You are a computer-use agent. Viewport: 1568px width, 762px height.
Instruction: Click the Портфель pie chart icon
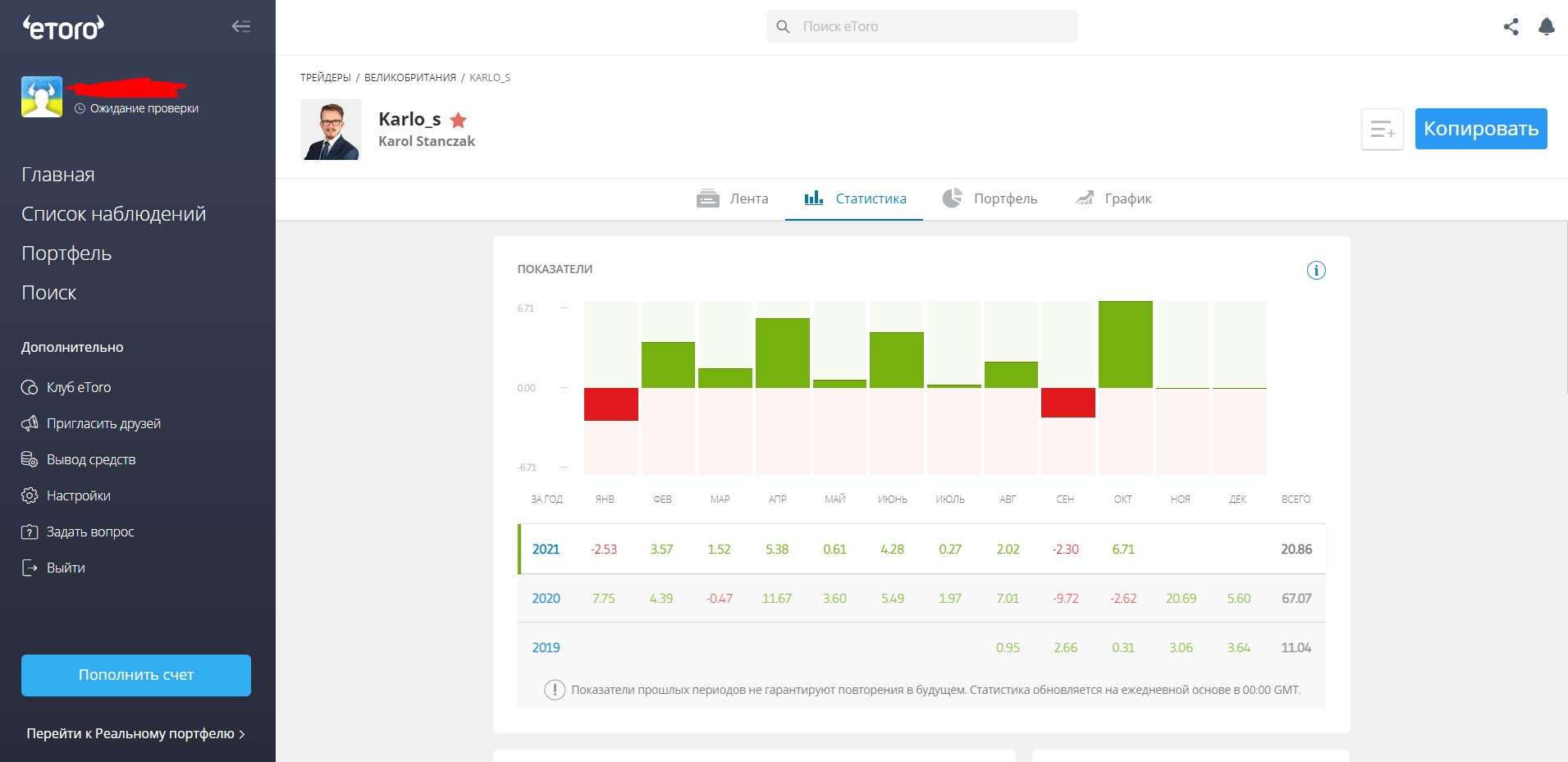(x=952, y=198)
